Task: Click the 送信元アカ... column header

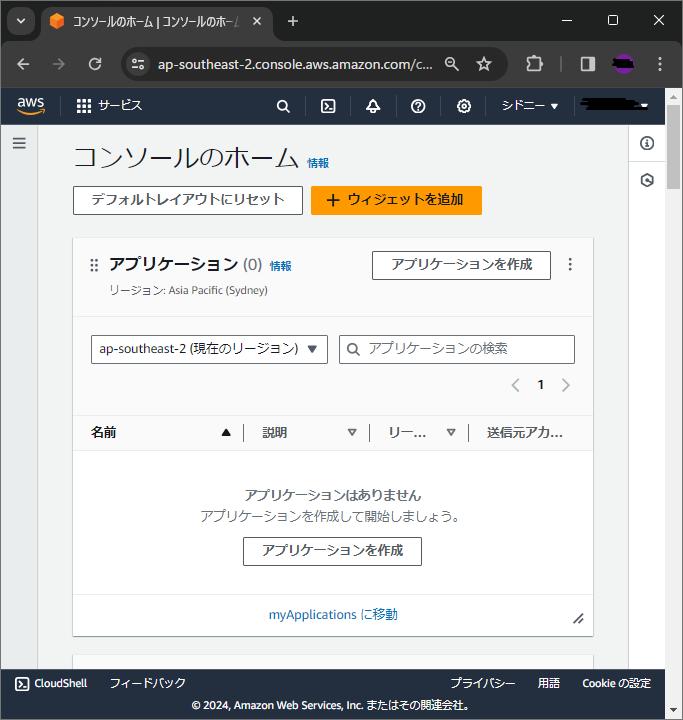Action: pyautogui.click(x=525, y=433)
